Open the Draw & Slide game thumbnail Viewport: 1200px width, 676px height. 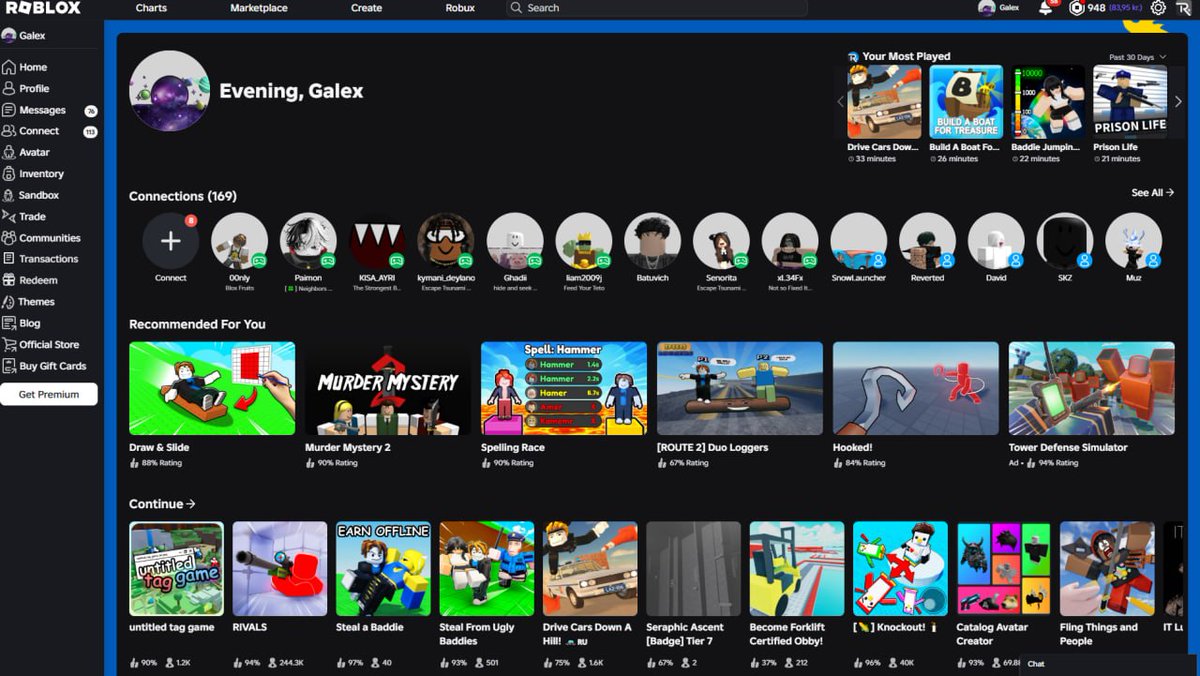pyautogui.click(x=212, y=388)
